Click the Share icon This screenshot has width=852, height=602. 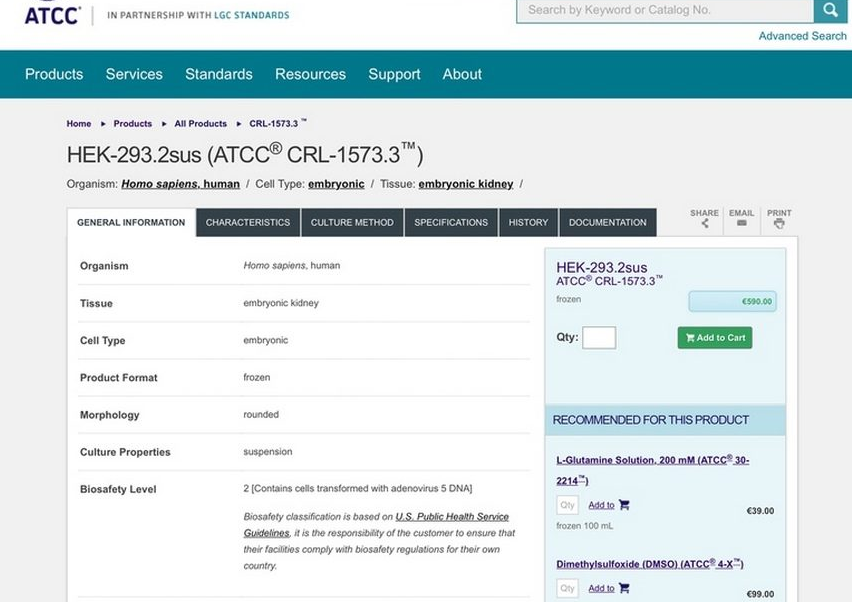pyautogui.click(x=705, y=223)
